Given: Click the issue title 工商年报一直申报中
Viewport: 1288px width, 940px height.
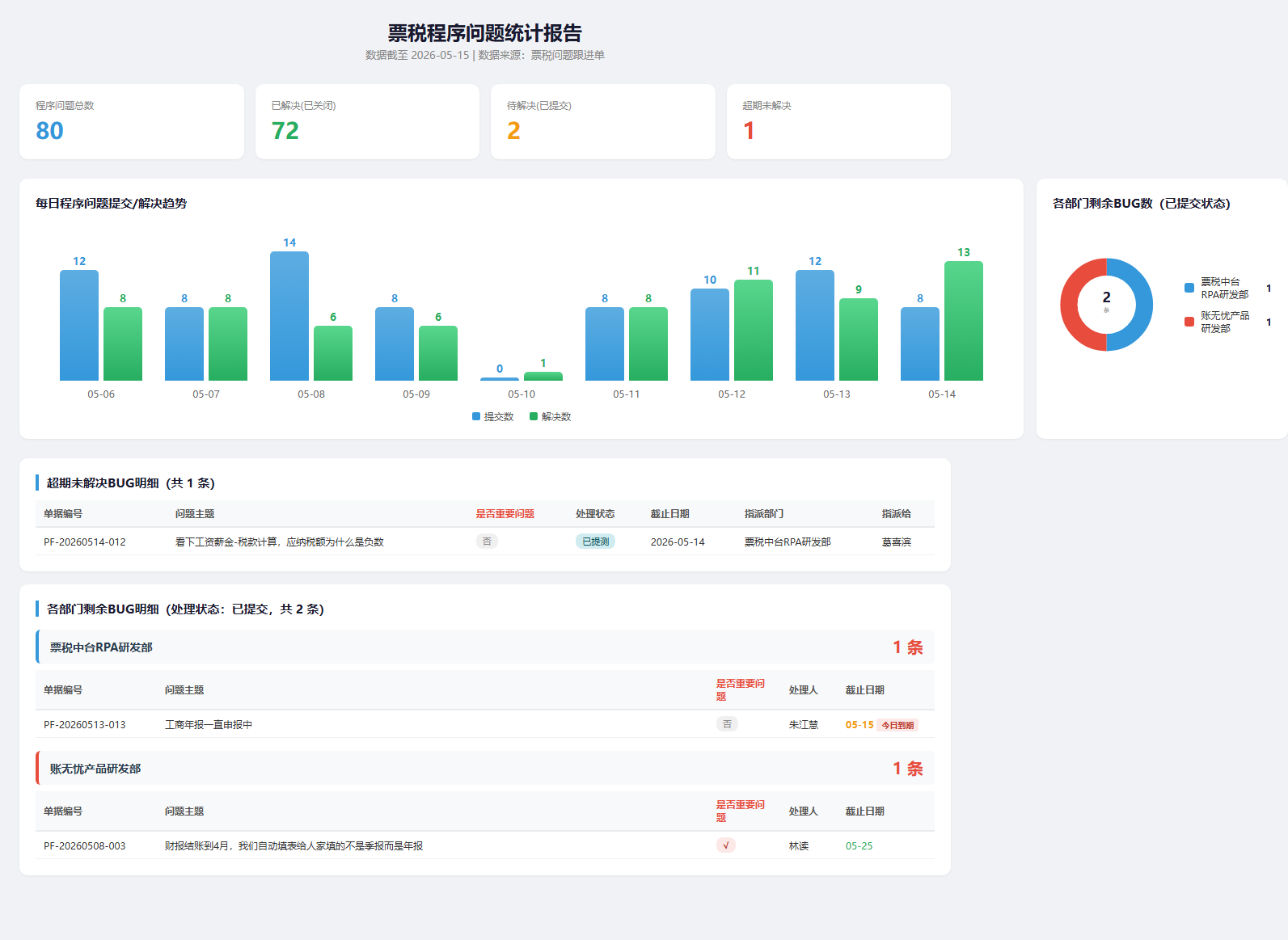Looking at the screenshot, I should point(209,725).
